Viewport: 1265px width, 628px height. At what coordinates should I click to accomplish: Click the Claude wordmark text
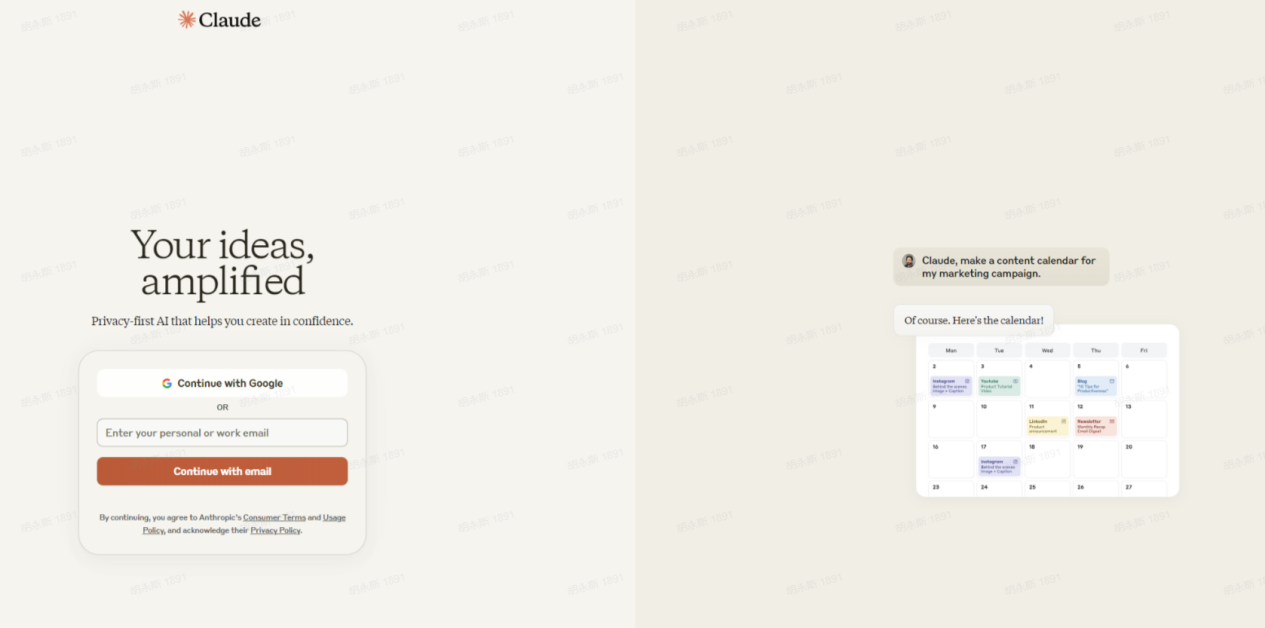pyautogui.click(x=230, y=19)
